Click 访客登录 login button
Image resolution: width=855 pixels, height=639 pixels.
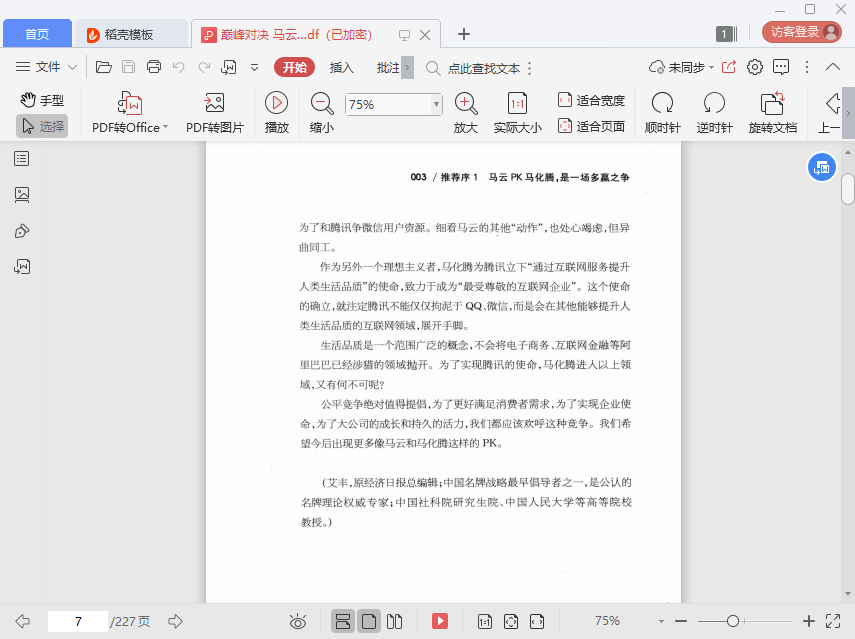point(802,32)
